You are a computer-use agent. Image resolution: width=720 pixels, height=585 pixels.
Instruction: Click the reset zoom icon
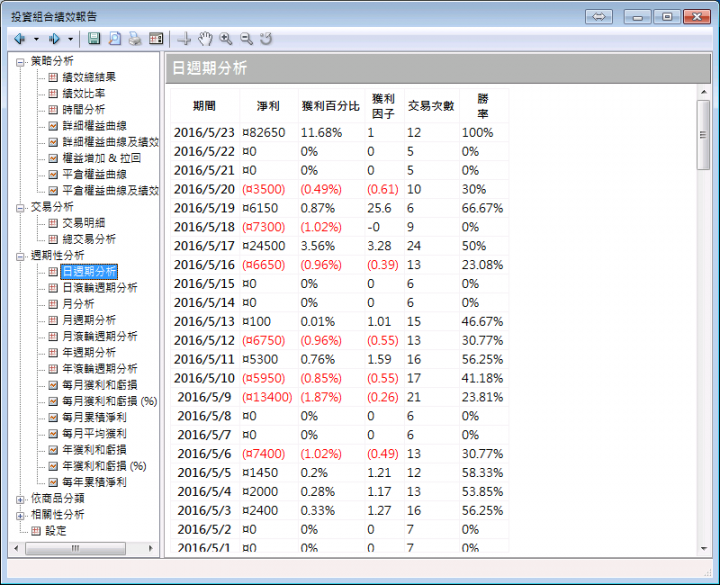(x=266, y=39)
